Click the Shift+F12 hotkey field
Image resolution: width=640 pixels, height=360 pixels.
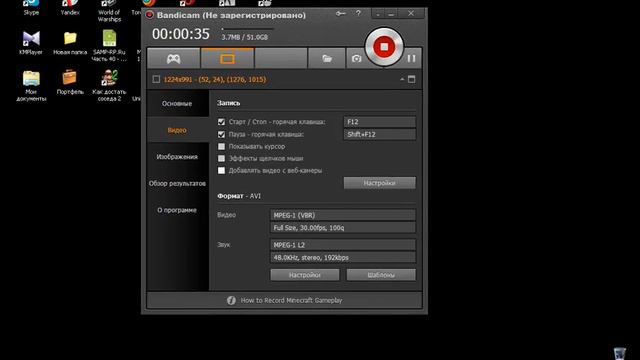point(380,134)
